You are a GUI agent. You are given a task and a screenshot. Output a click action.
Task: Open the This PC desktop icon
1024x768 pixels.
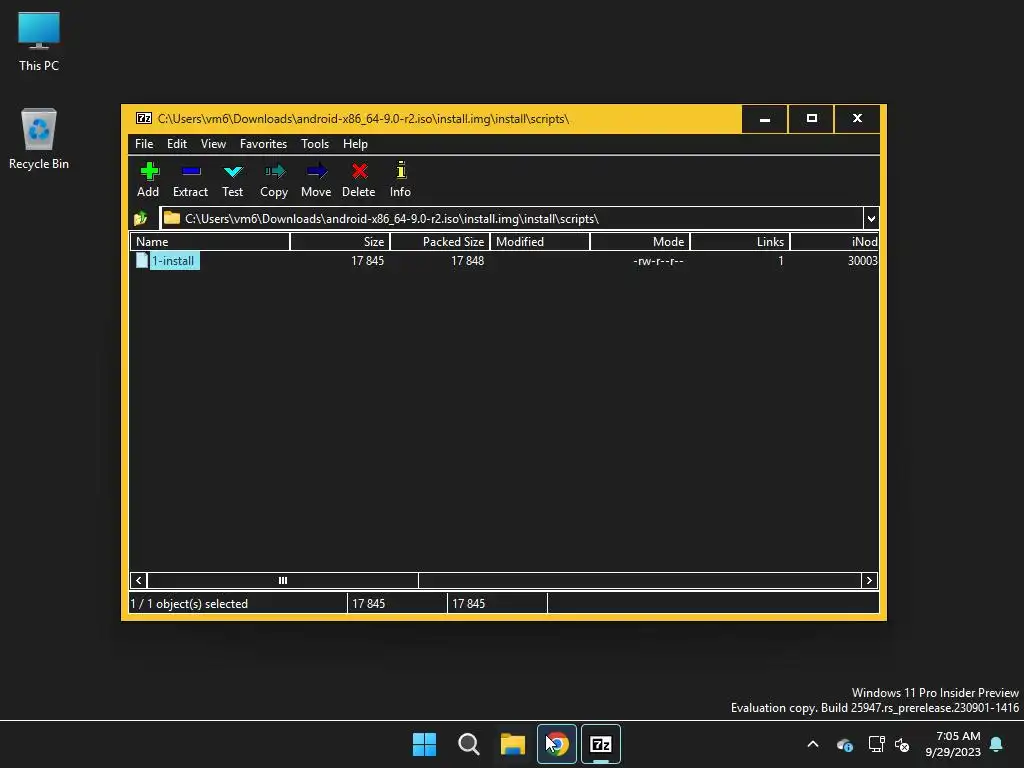[x=39, y=41]
